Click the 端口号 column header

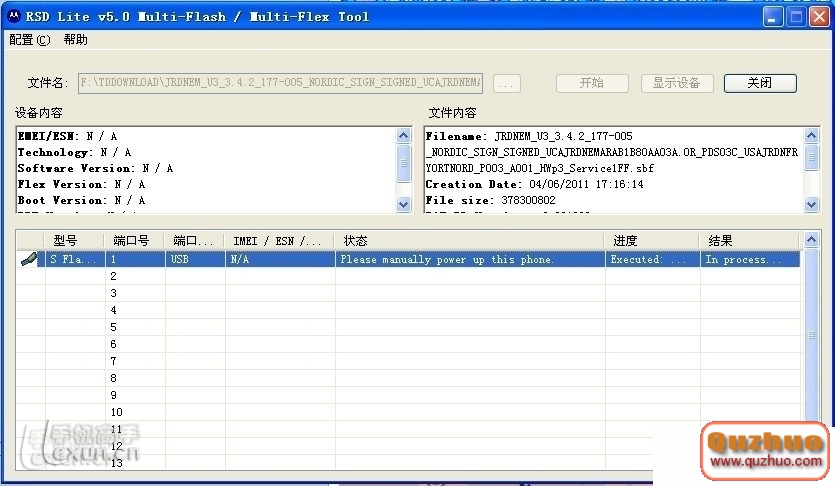(134, 241)
